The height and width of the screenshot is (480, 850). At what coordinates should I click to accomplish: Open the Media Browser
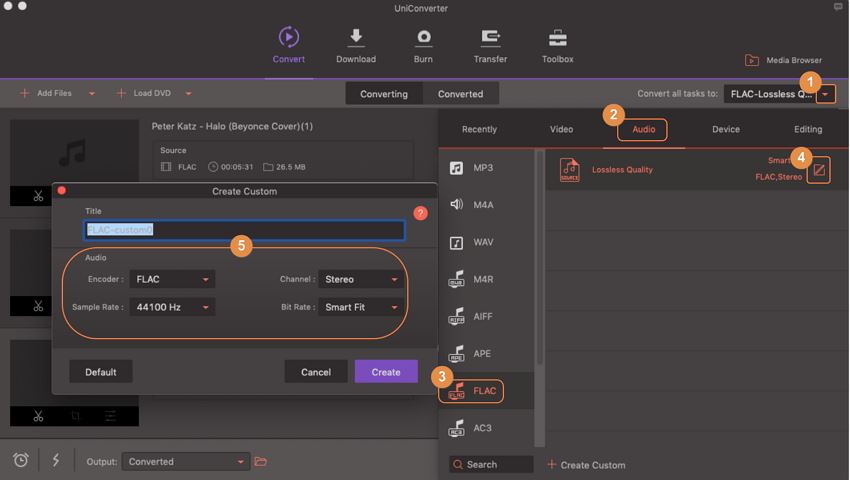[783, 60]
